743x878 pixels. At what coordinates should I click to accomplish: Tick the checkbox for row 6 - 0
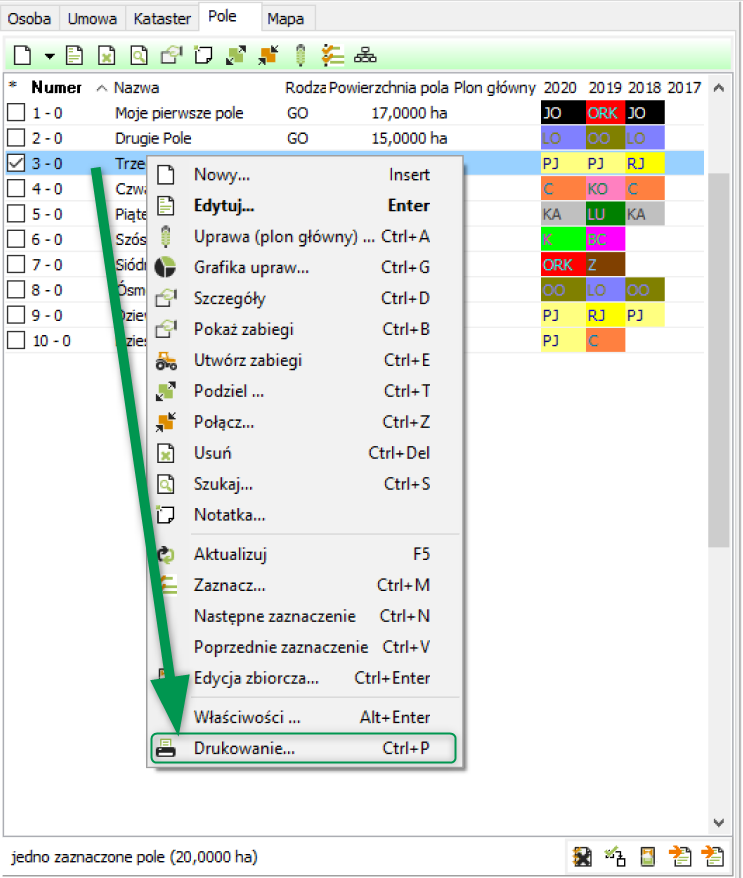pyautogui.click(x=16, y=239)
